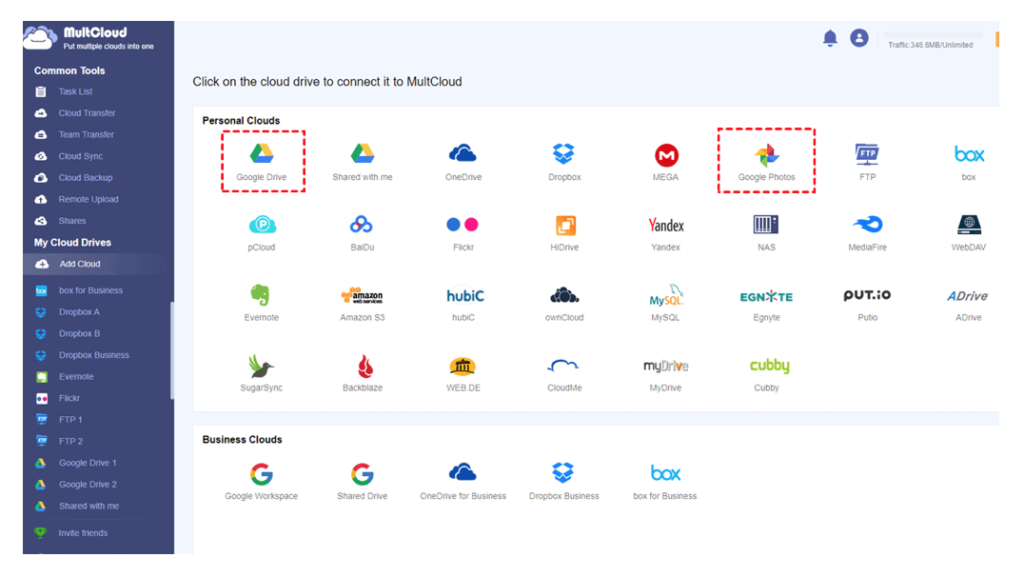The height and width of the screenshot is (577, 1024).
Task: Add OneDrive for Business
Action: pyautogui.click(x=463, y=482)
